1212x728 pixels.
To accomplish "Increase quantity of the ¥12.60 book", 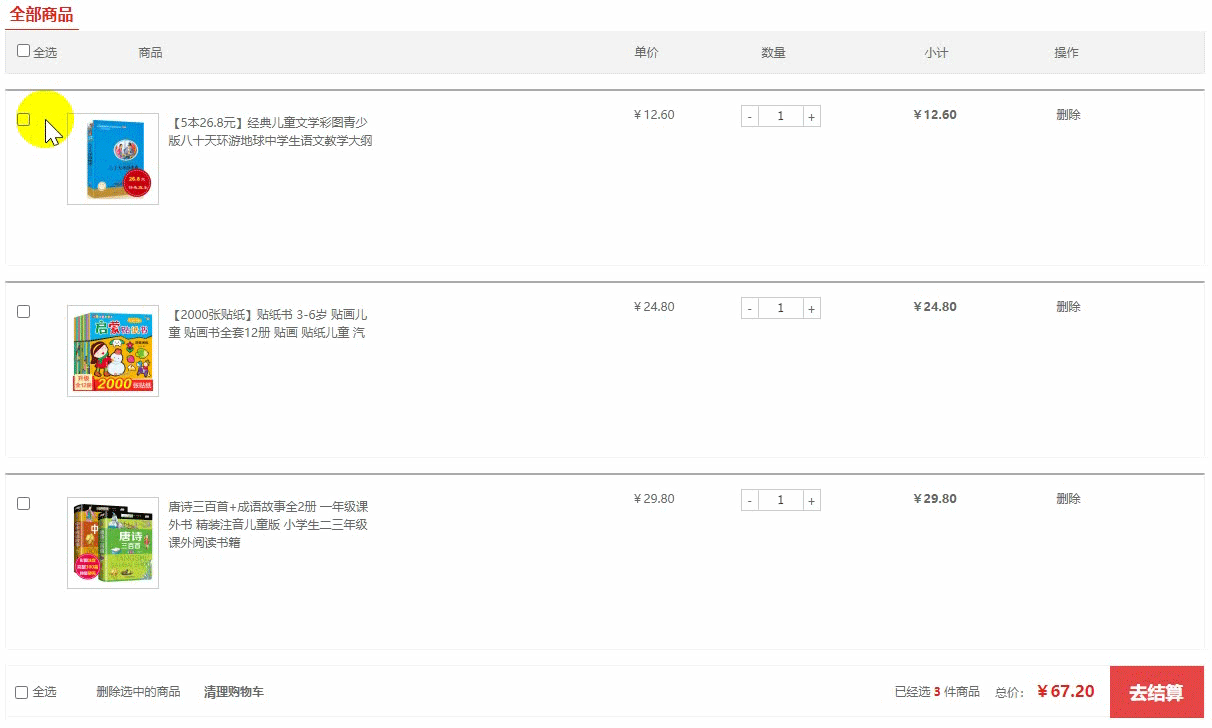I will pos(811,117).
